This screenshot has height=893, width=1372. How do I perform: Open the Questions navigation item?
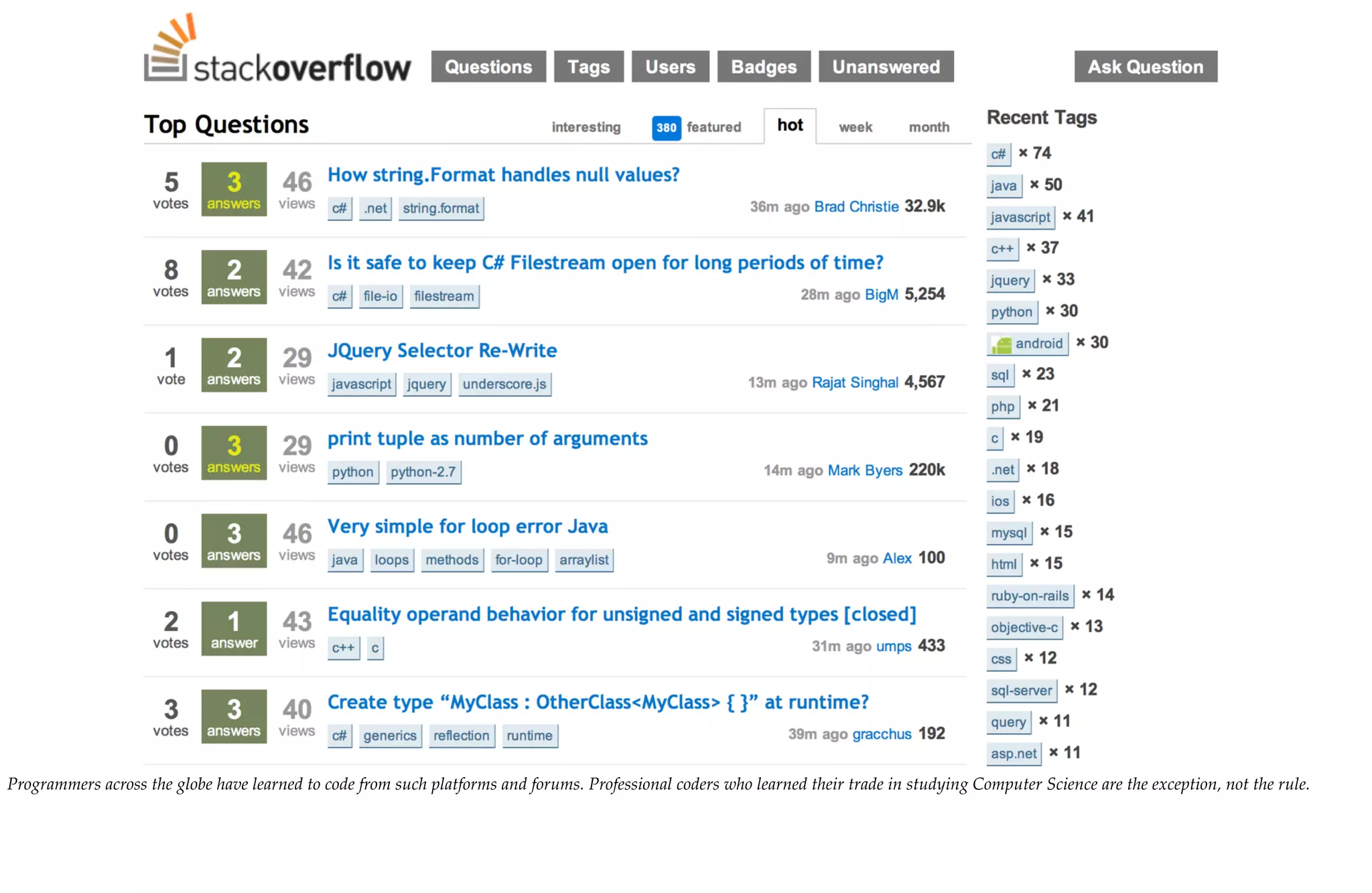point(488,67)
